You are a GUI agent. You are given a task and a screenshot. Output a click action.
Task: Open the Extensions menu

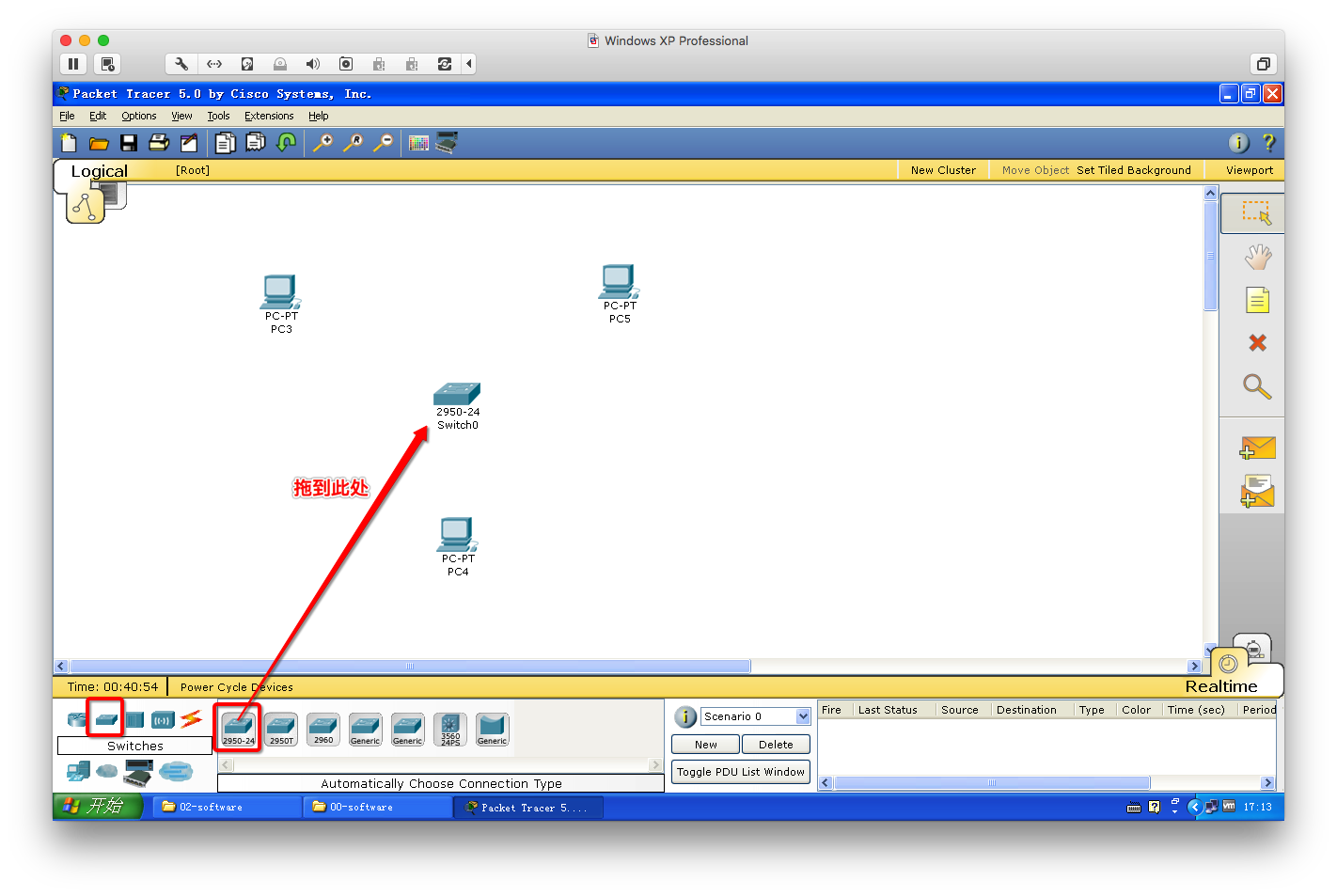click(x=269, y=117)
